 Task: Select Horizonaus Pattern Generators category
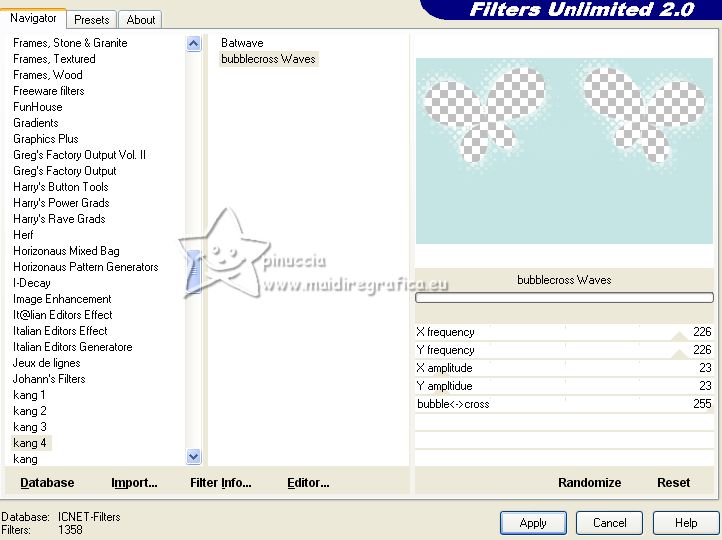point(86,267)
